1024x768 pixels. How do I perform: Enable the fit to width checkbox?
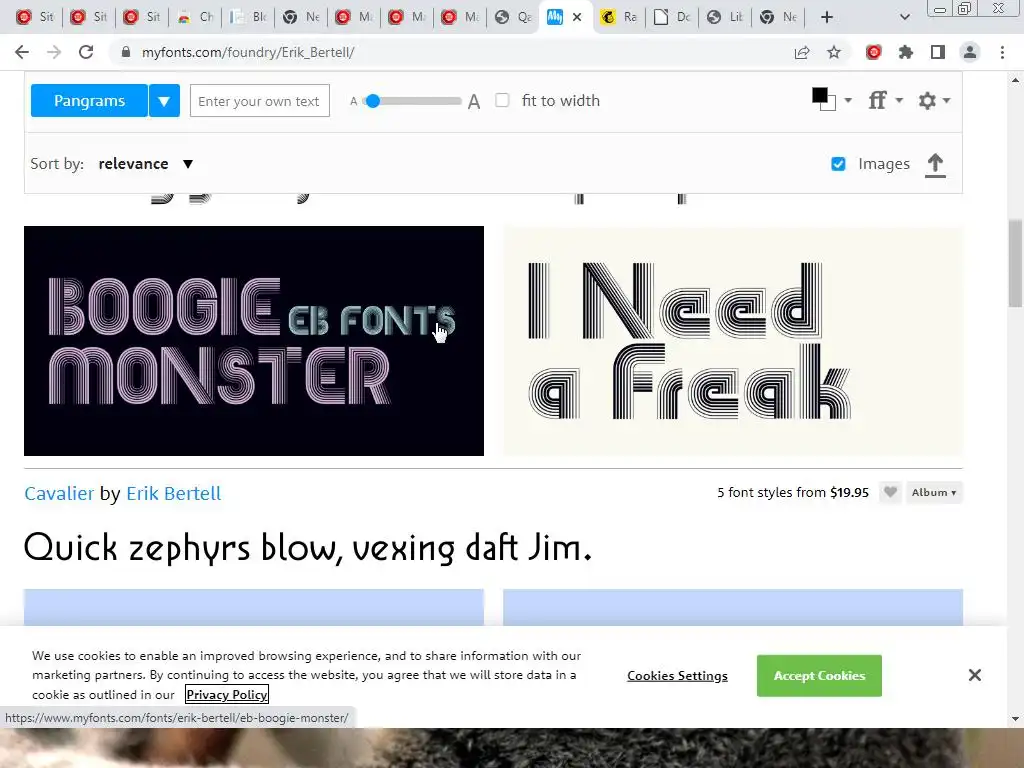(x=502, y=100)
